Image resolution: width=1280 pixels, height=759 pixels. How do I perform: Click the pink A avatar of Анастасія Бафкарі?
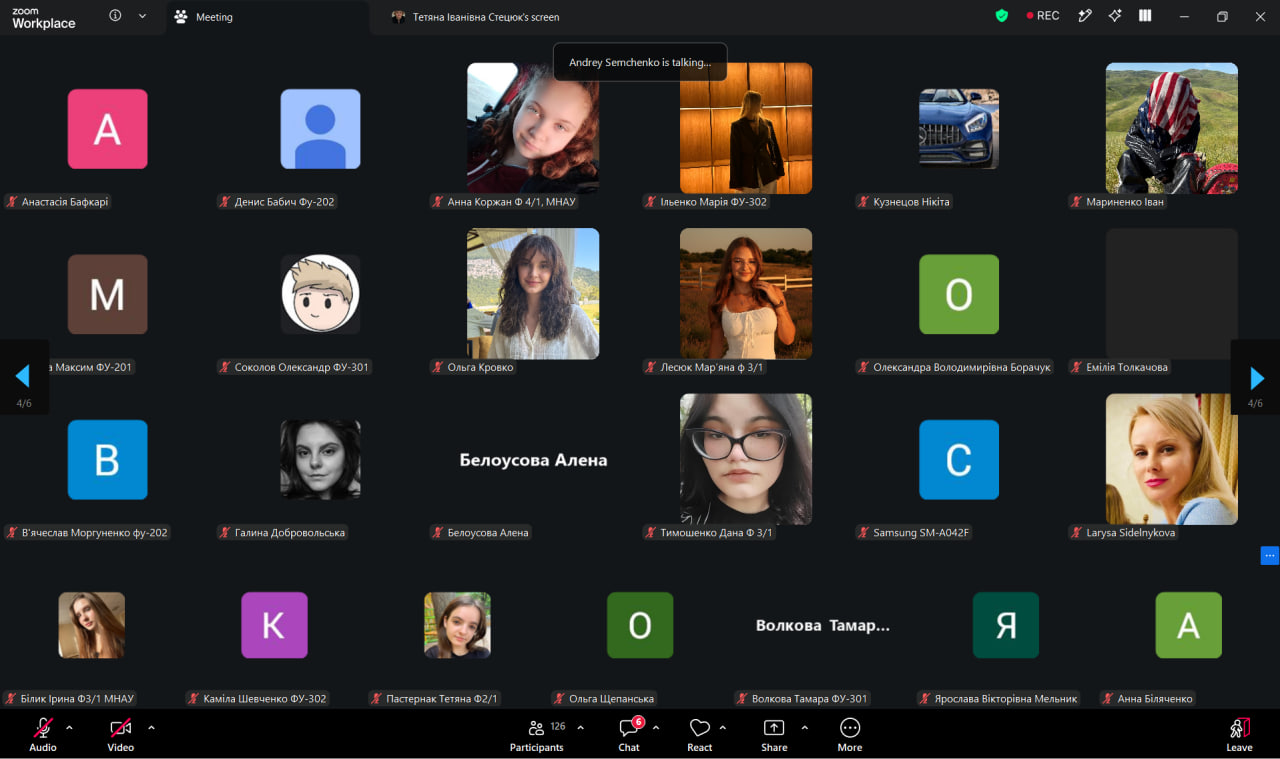(107, 129)
